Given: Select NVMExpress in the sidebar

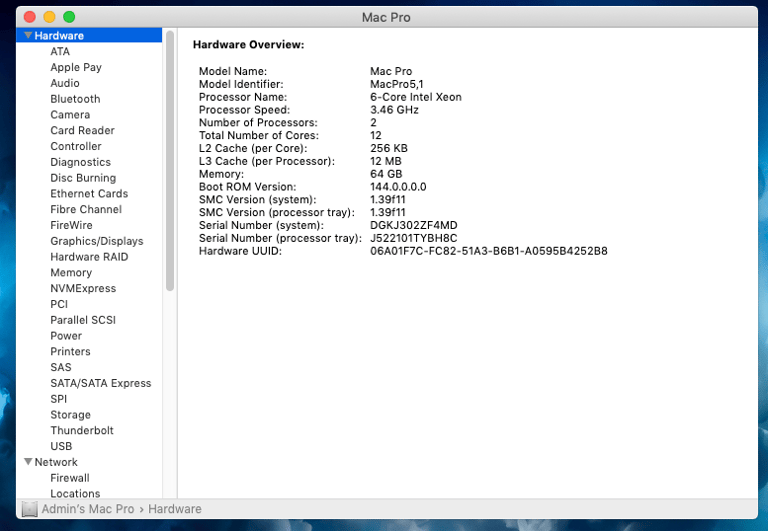Looking at the screenshot, I should pyautogui.click(x=83, y=288).
